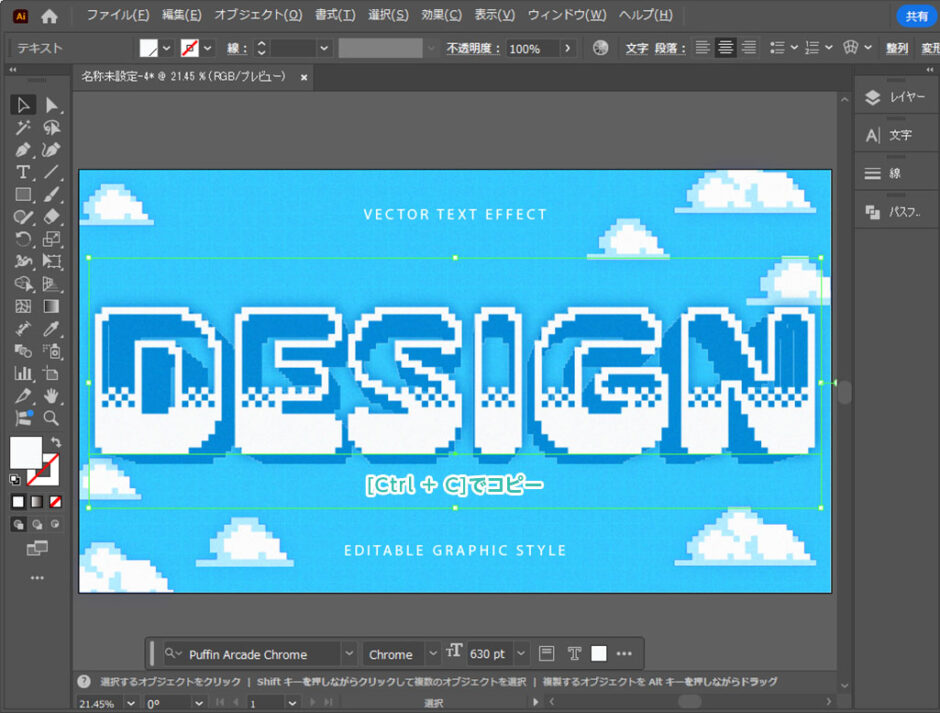This screenshot has width=940, height=713.
Task: Select the Direct Selection tool
Action: tap(52, 105)
